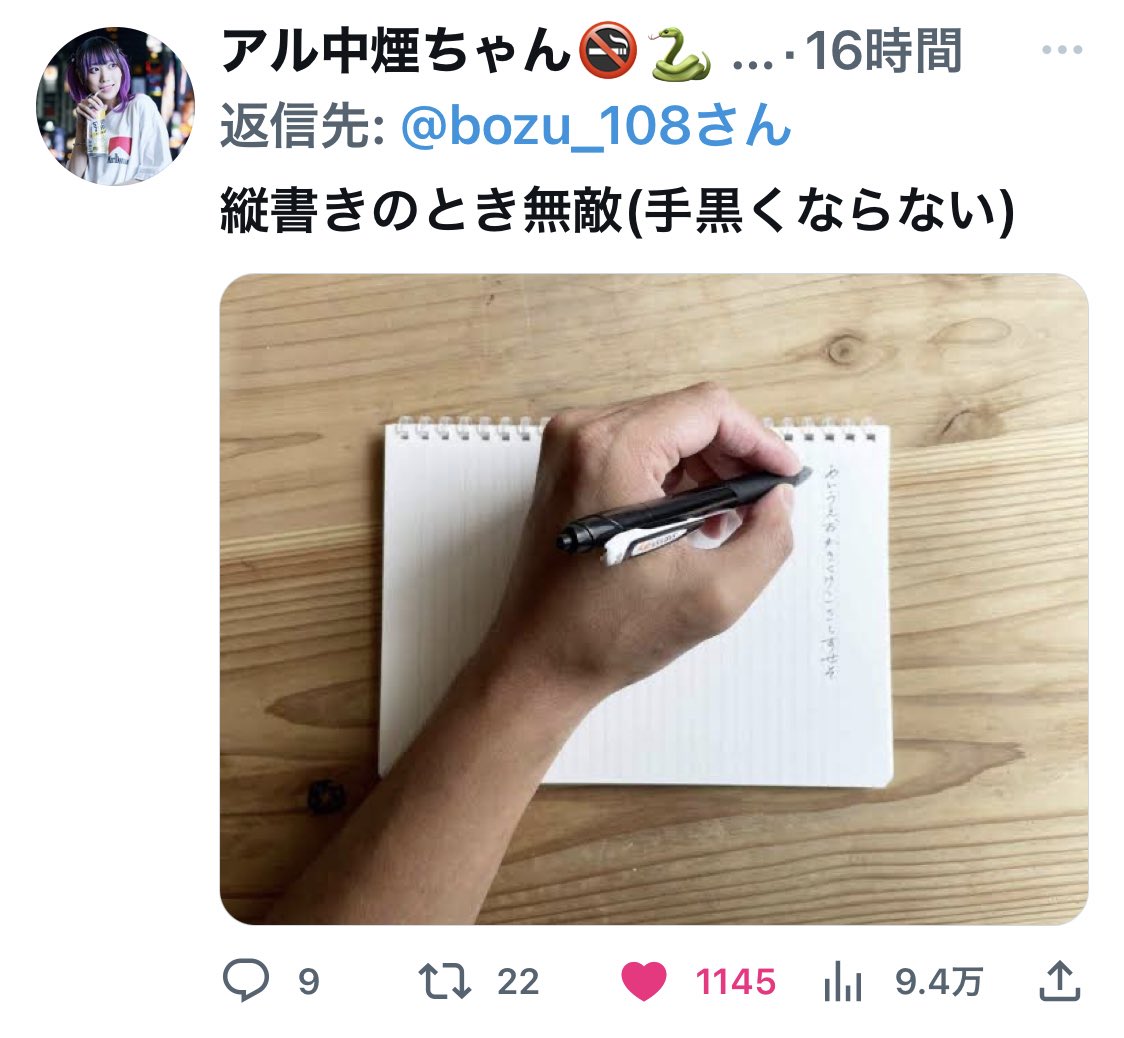Click tweet text 縦書きのとき無敵
This screenshot has height=1038, width=1124.
421,211
